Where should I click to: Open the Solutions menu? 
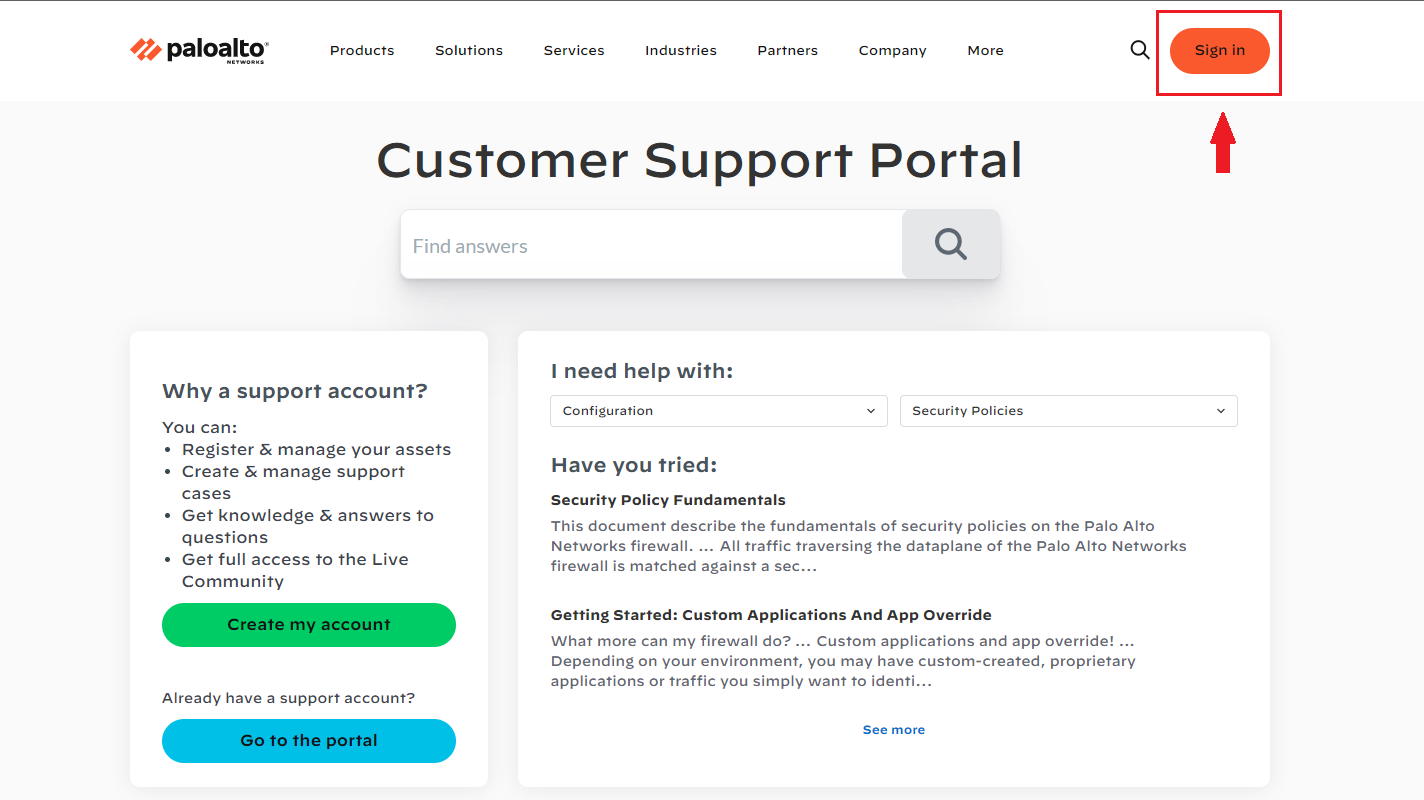[469, 50]
